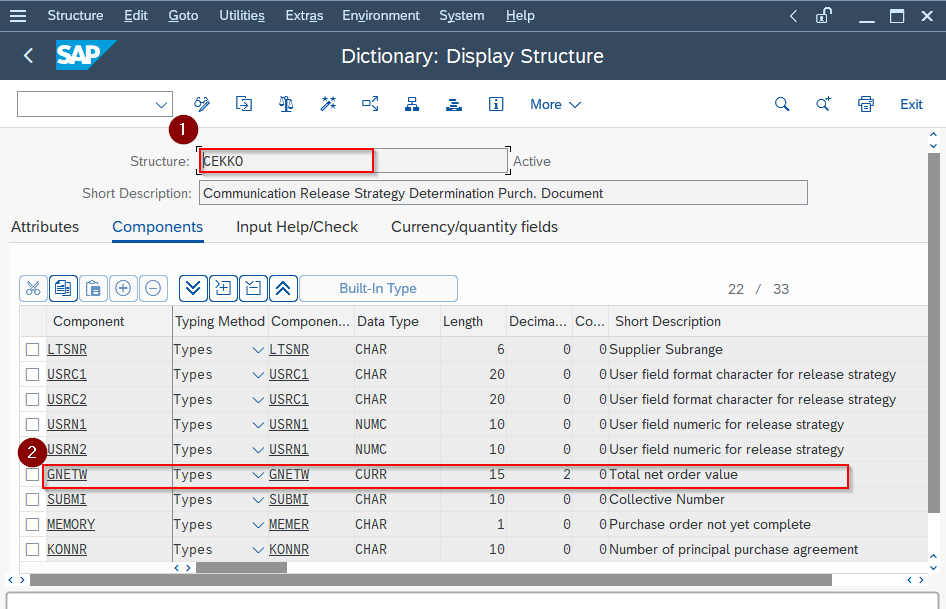This screenshot has height=609, width=946.
Task: Open the MEMER component type link
Action: (x=289, y=525)
